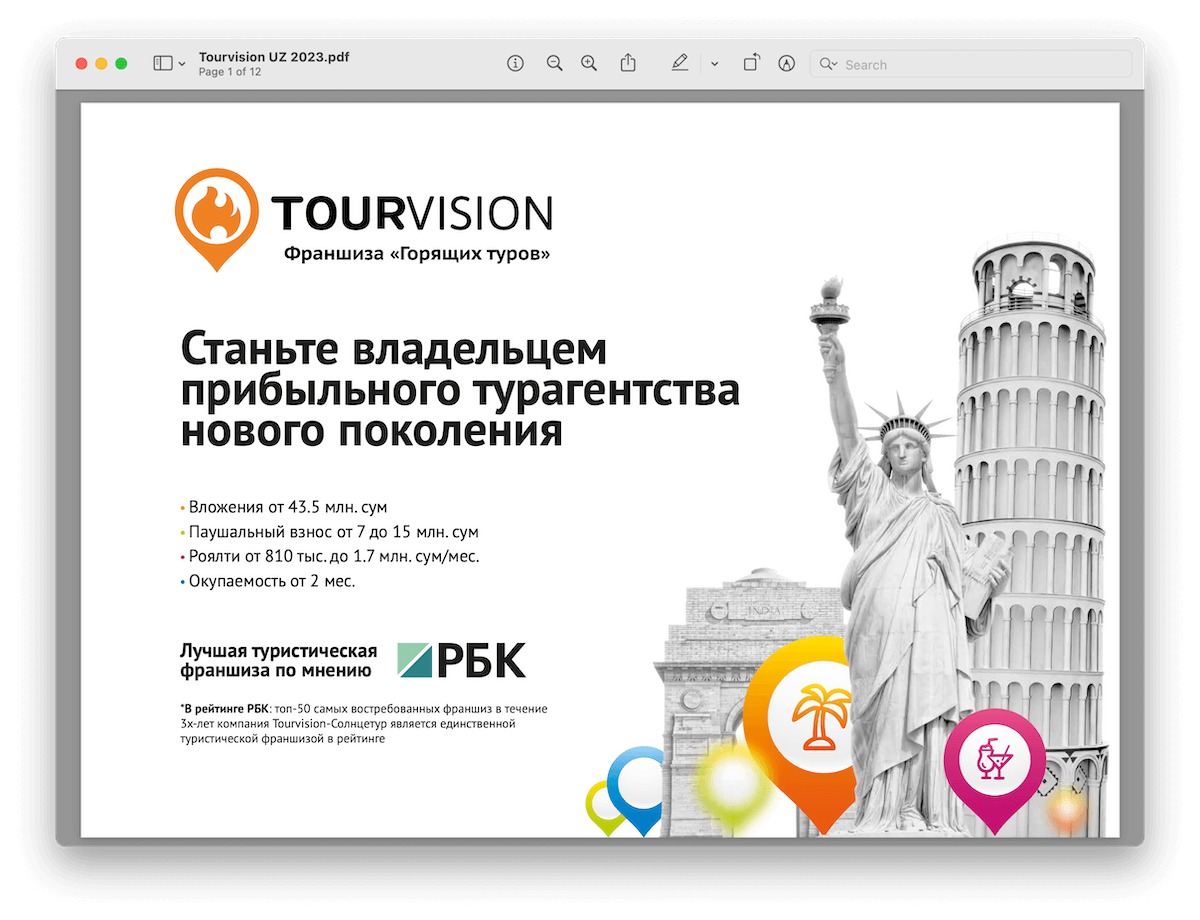The image size is (1200, 920).
Task: Select 'Франшиза «Горящих туров»' subtitle
Action: [x=417, y=254]
